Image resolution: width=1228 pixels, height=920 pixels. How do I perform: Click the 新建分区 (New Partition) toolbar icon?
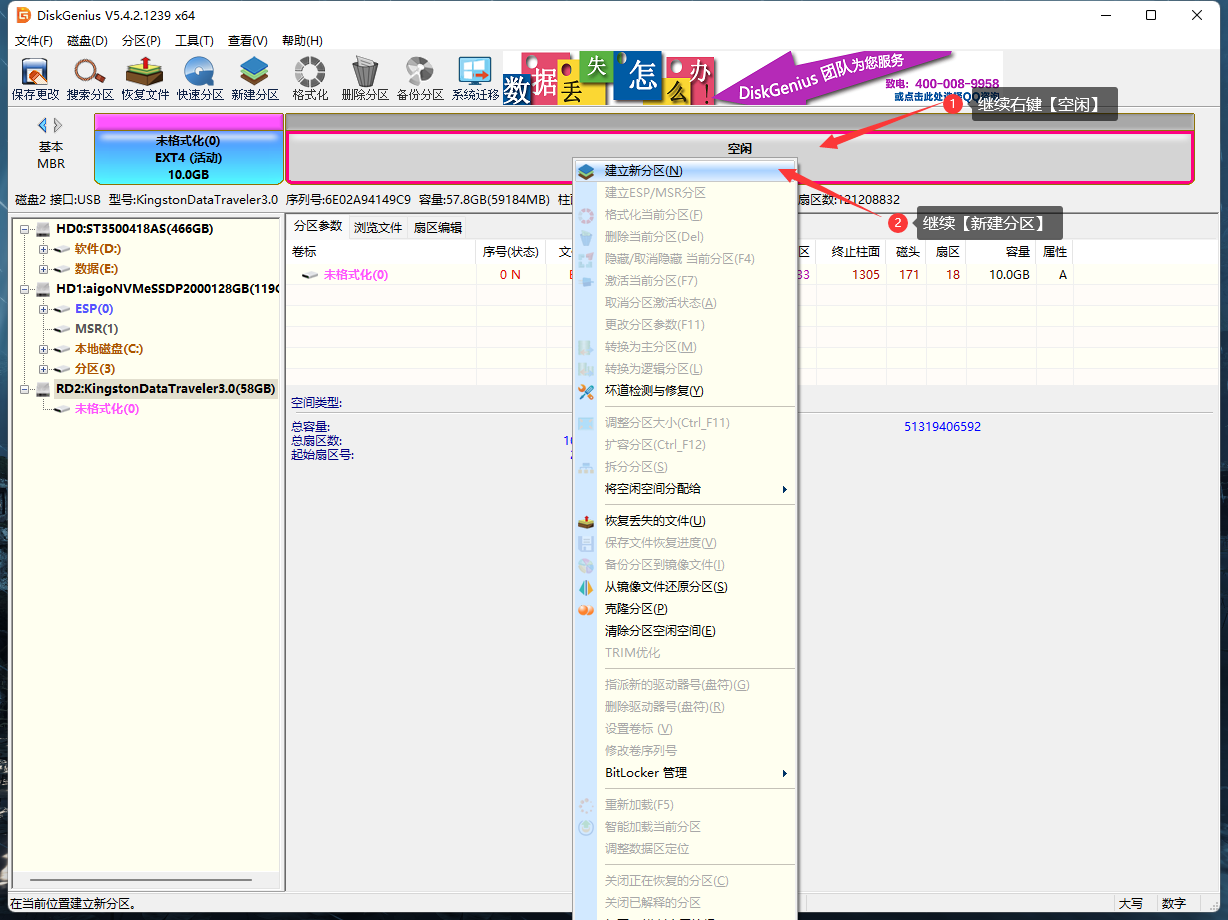(255, 78)
